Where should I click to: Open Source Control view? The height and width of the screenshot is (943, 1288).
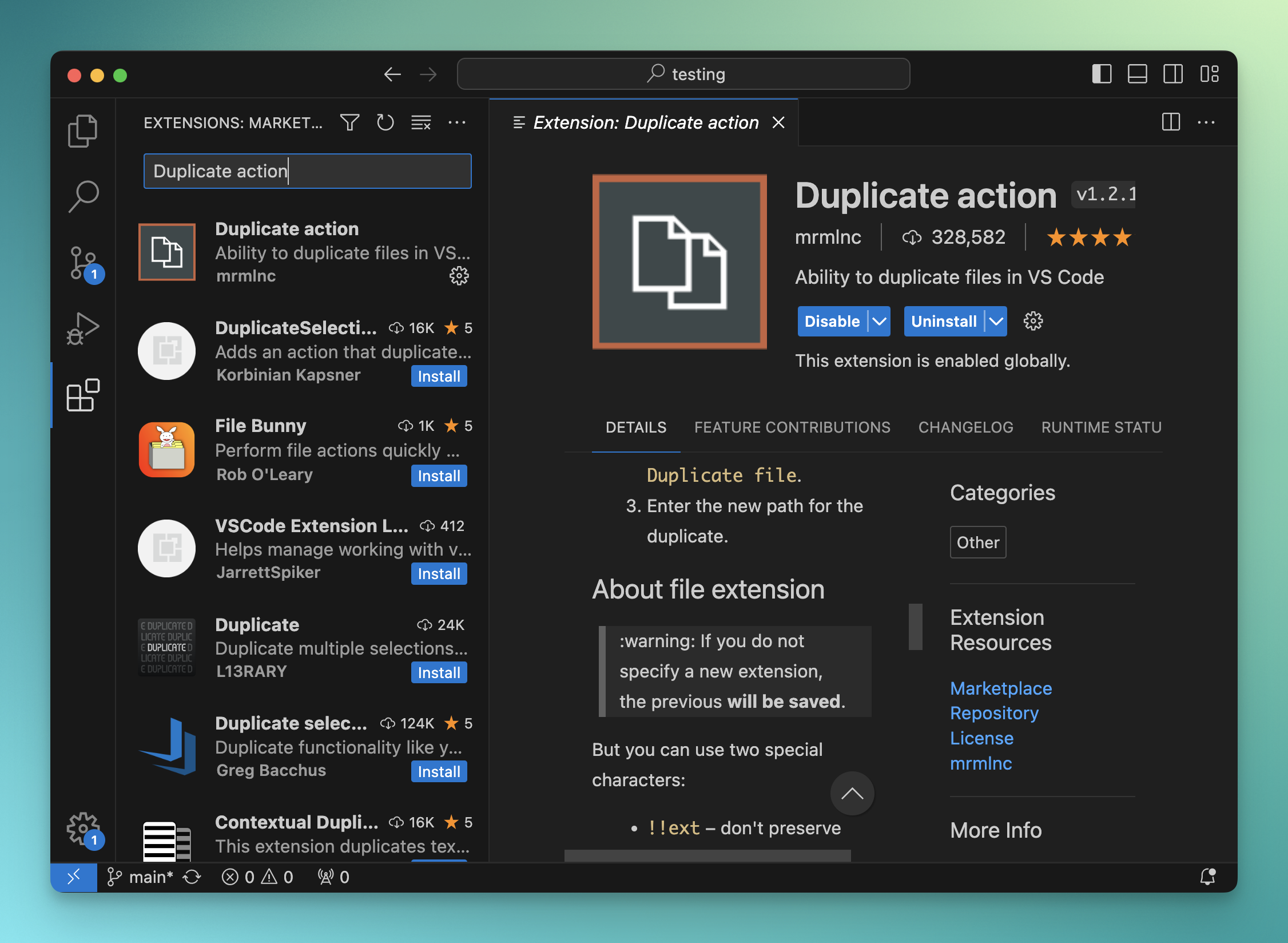83,263
